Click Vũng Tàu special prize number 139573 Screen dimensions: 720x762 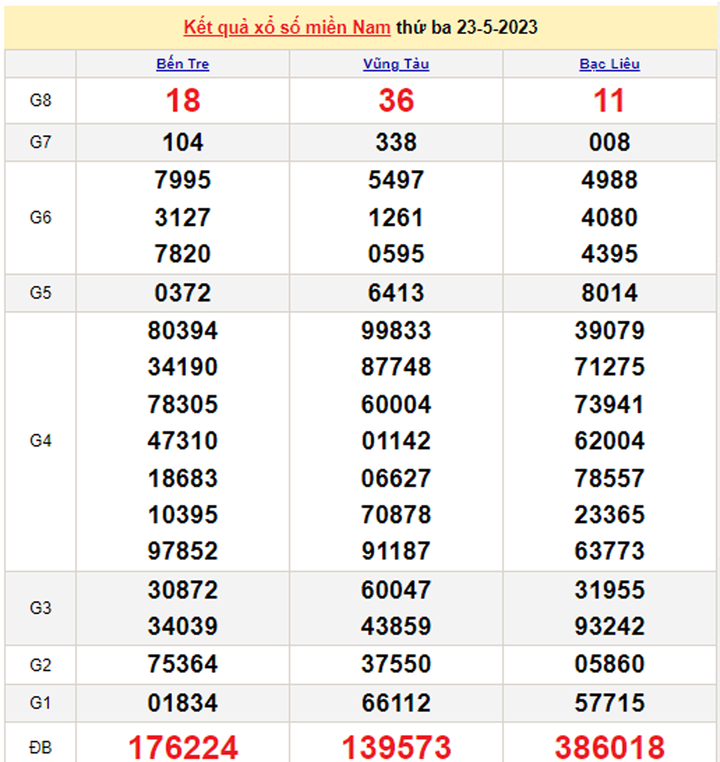[396, 746]
